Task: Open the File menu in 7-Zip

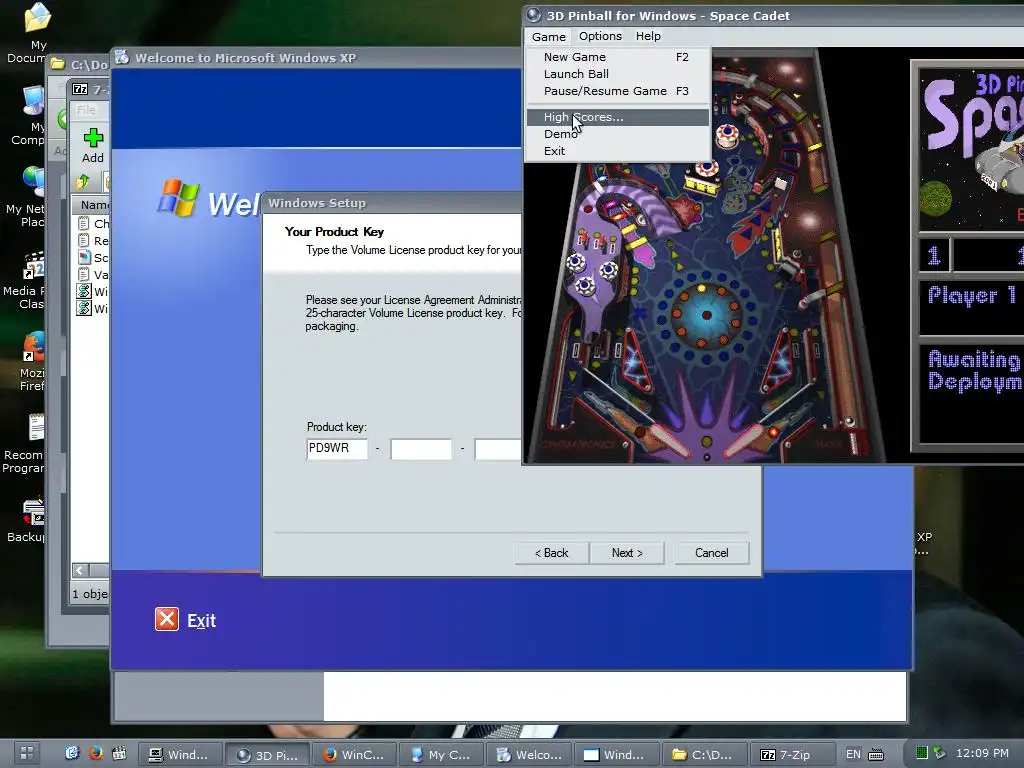Action: [86, 110]
